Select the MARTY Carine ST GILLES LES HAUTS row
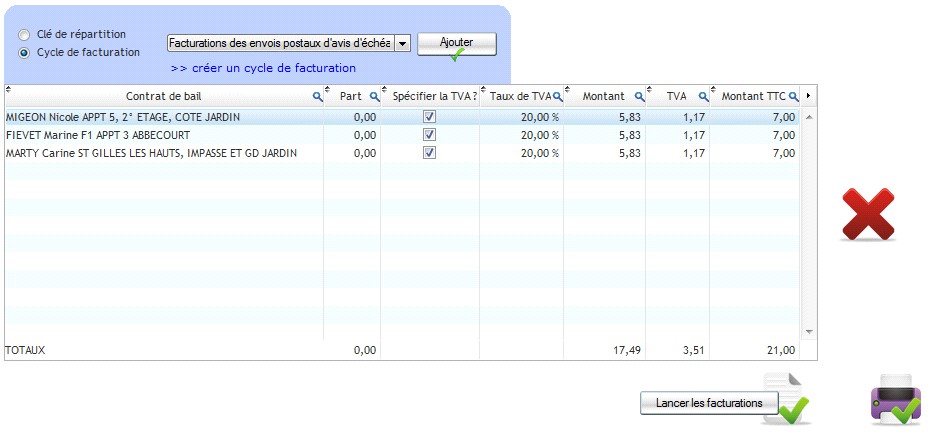This screenshot has width=932, height=432. point(402,153)
